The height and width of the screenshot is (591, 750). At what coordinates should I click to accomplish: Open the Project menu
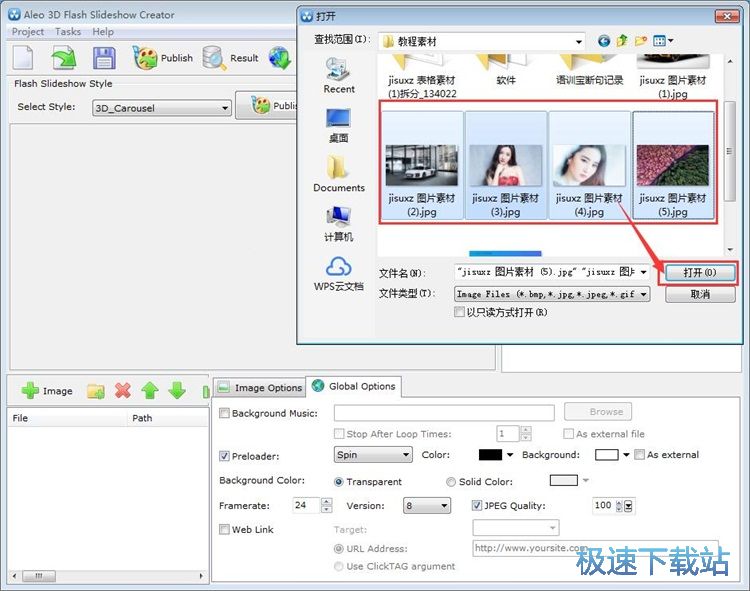pyautogui.click(x=28, y=32)
